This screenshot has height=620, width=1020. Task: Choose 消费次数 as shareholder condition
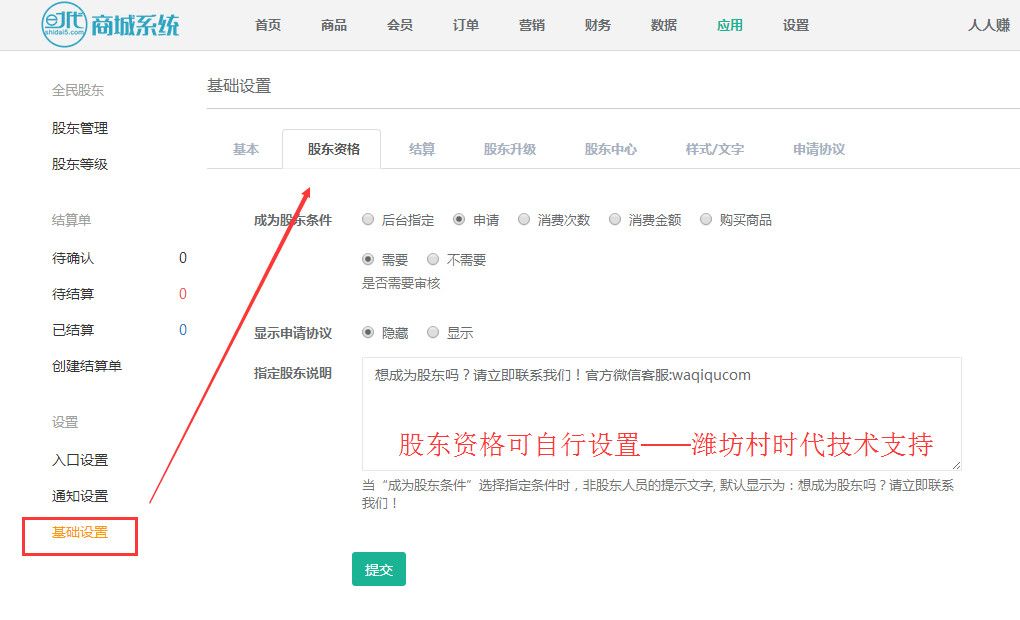coord(524,220)
